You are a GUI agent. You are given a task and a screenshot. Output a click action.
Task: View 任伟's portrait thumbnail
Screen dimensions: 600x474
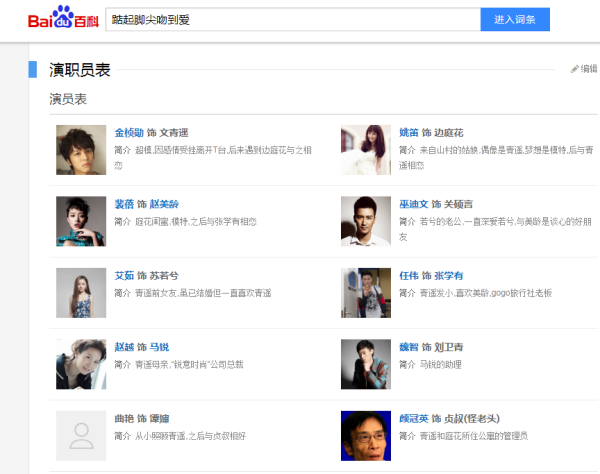(366, 293)
